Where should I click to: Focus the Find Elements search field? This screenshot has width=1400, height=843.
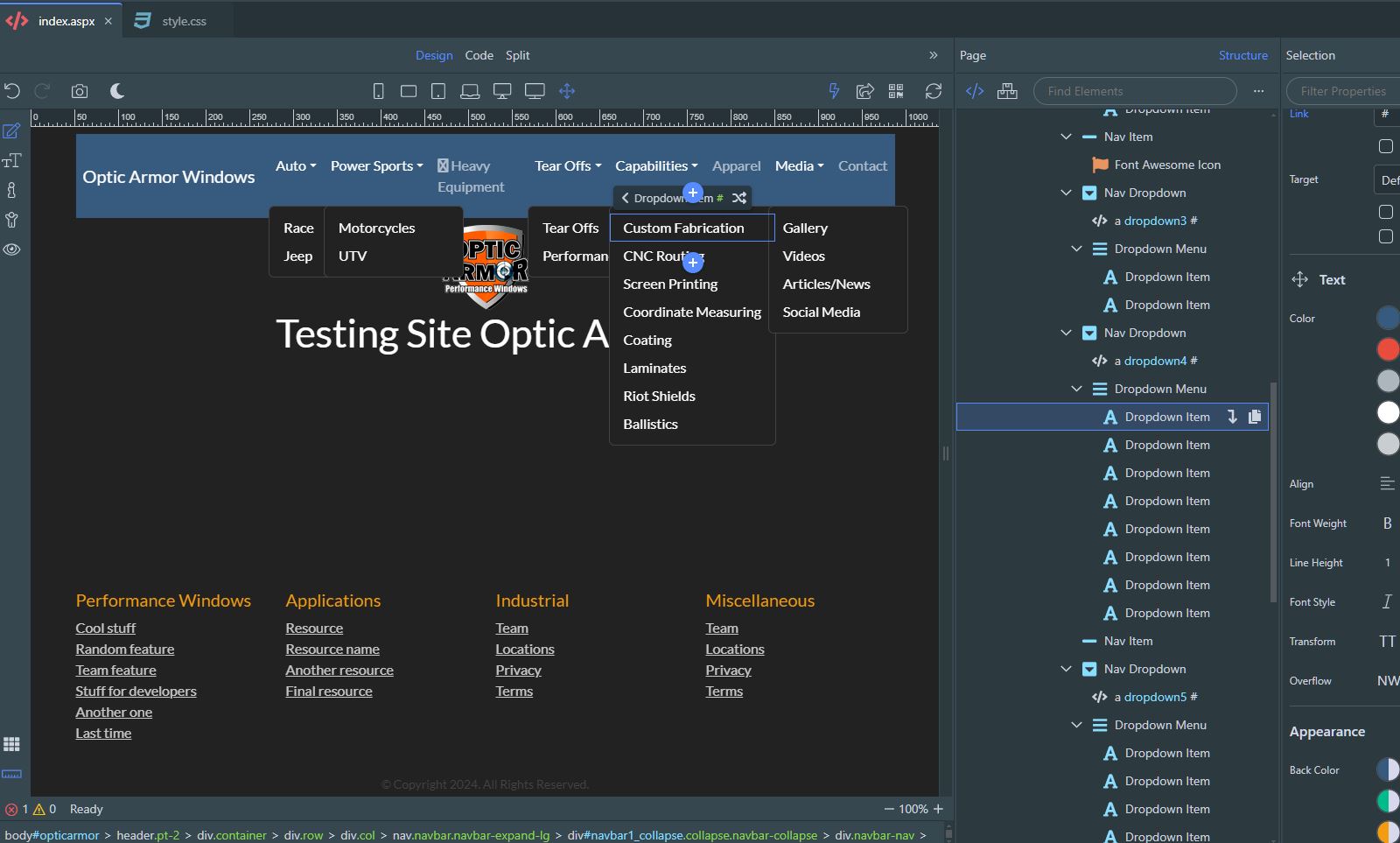1135,91
